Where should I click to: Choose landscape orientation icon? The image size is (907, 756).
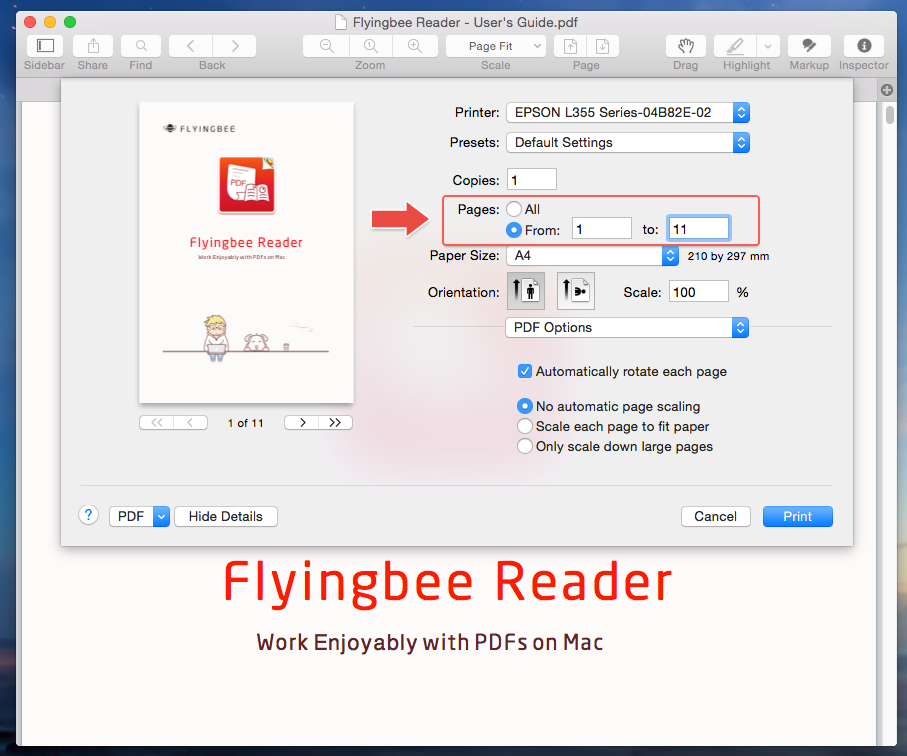576,291
